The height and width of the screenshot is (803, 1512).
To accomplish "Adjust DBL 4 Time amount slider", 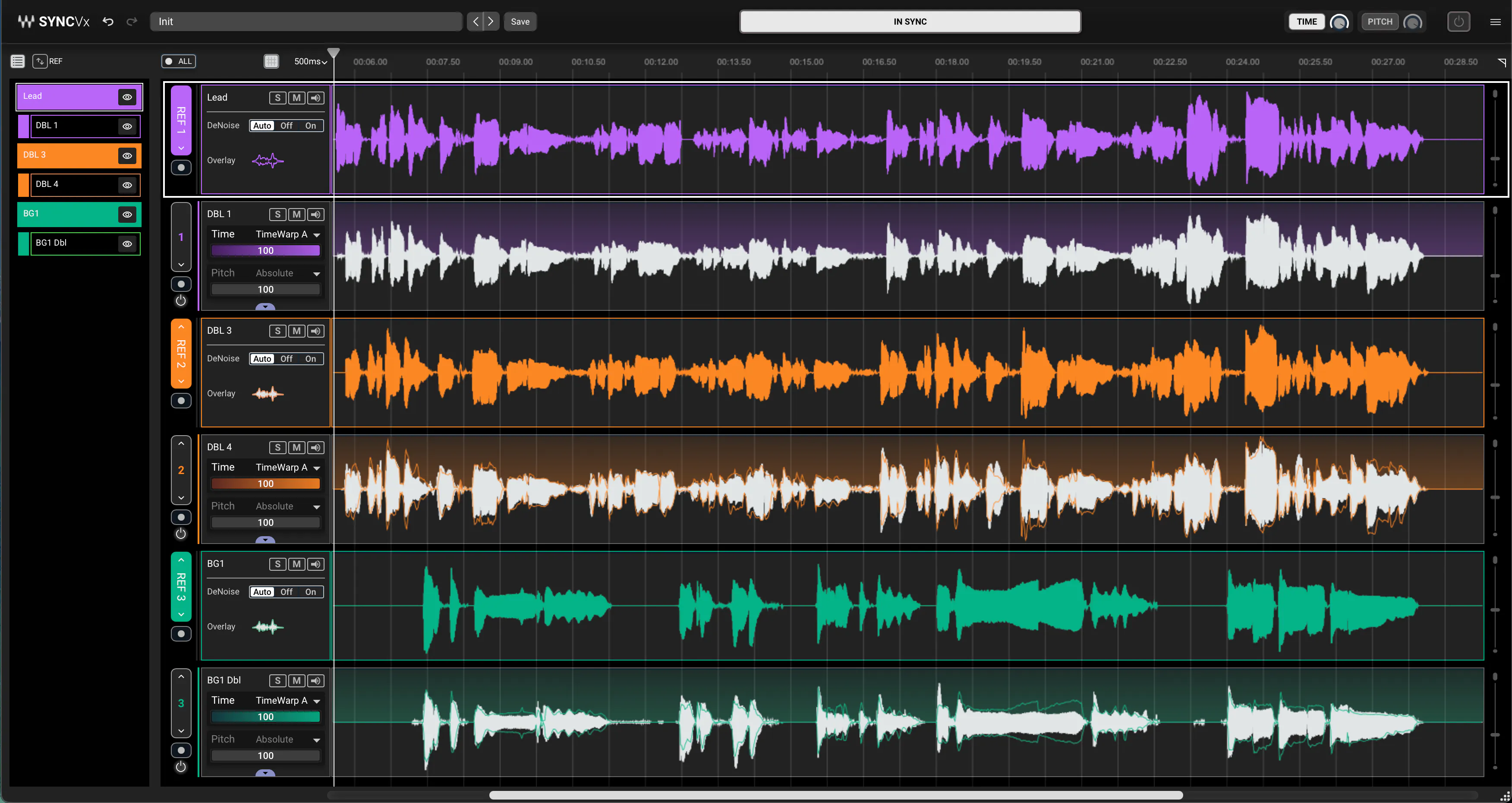I will (265, 484).
